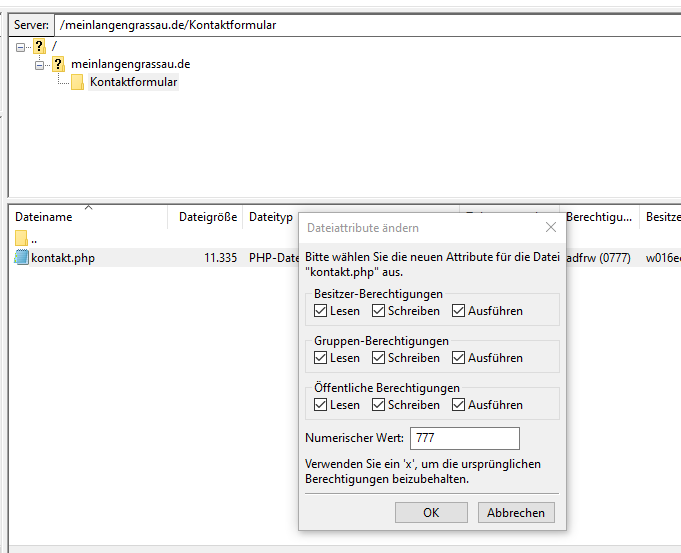Image resolution: width=681 pixels, height=553 pixels.
Task: Select the '..' parent directory entry
Action: pyautogui.click(x=34, y=239)
